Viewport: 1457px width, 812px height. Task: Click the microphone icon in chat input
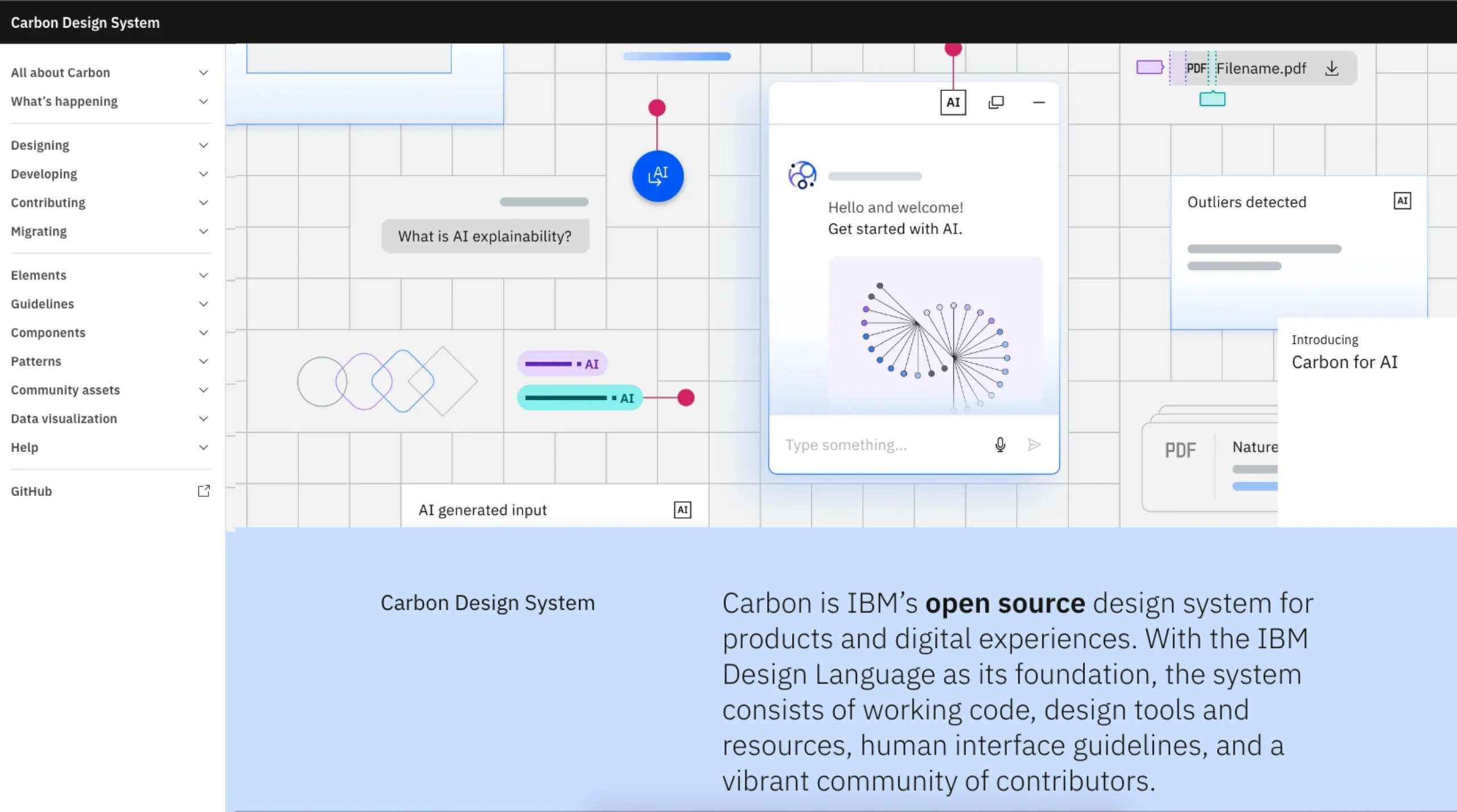click(x=1000, y=444)
